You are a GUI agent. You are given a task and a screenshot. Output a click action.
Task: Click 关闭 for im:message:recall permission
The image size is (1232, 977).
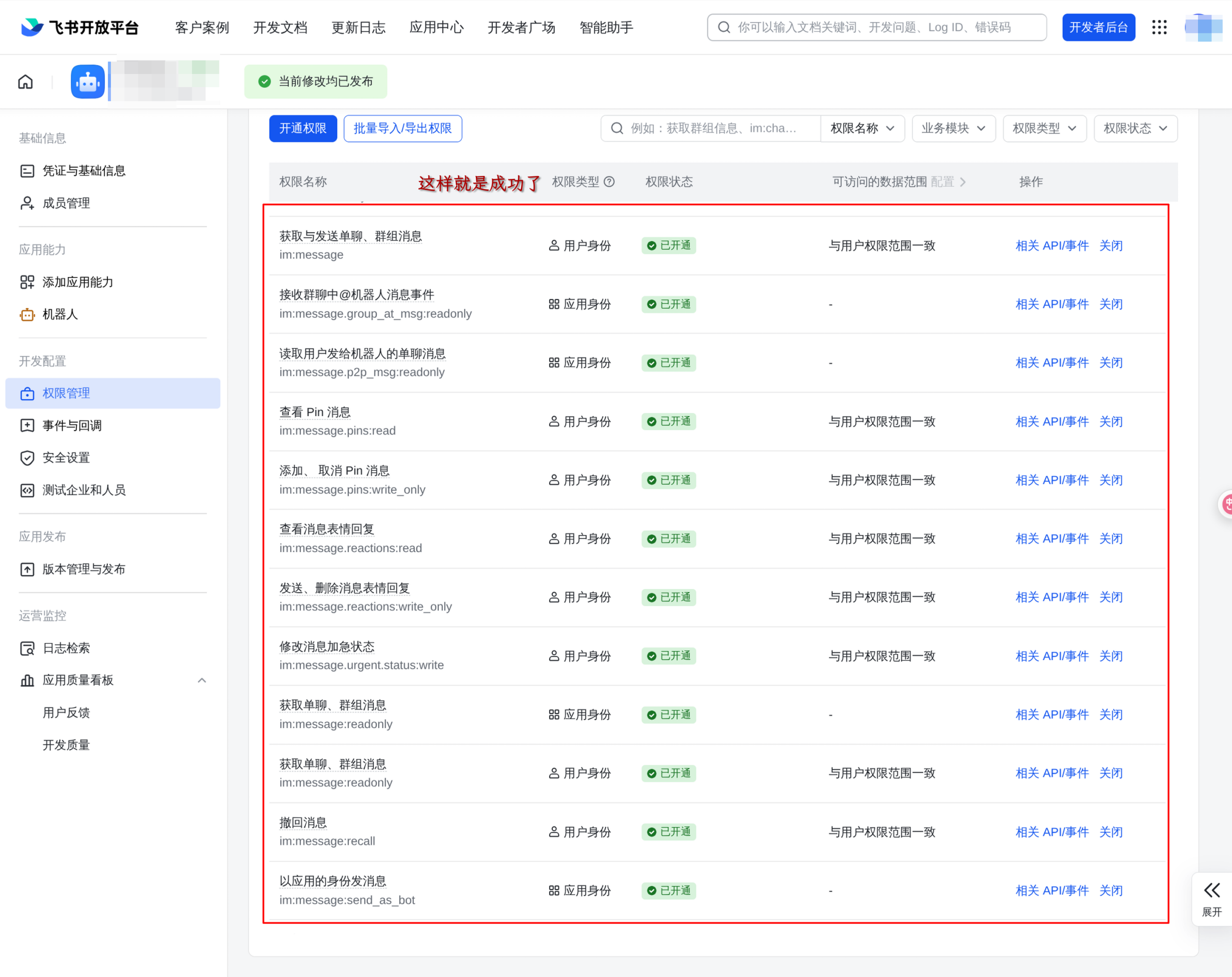pos(1111,832)
